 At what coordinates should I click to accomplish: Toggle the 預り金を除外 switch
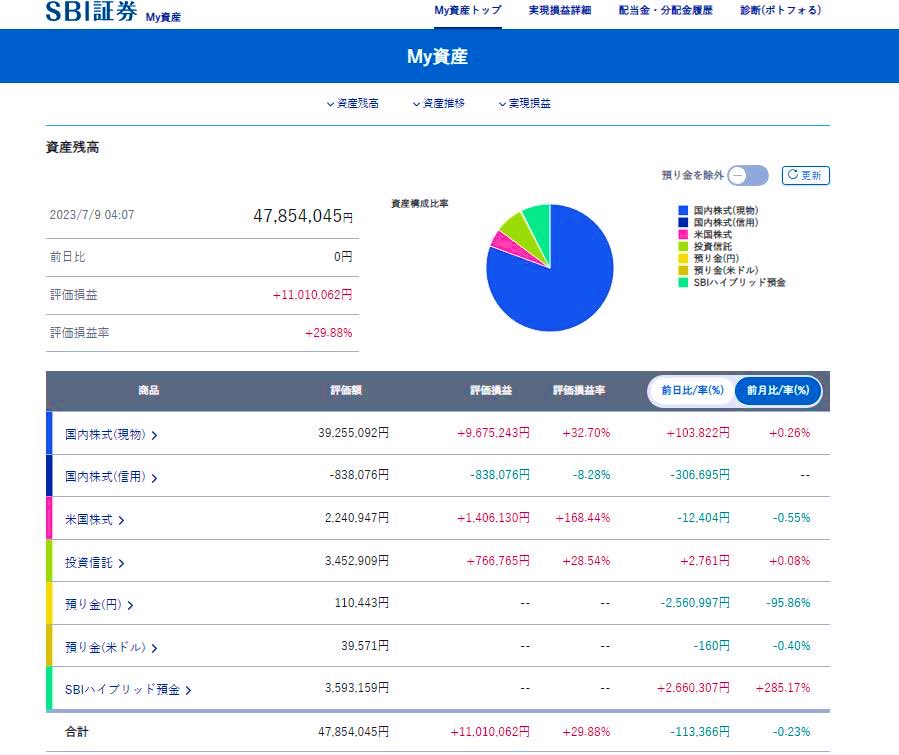coord(748,175)
